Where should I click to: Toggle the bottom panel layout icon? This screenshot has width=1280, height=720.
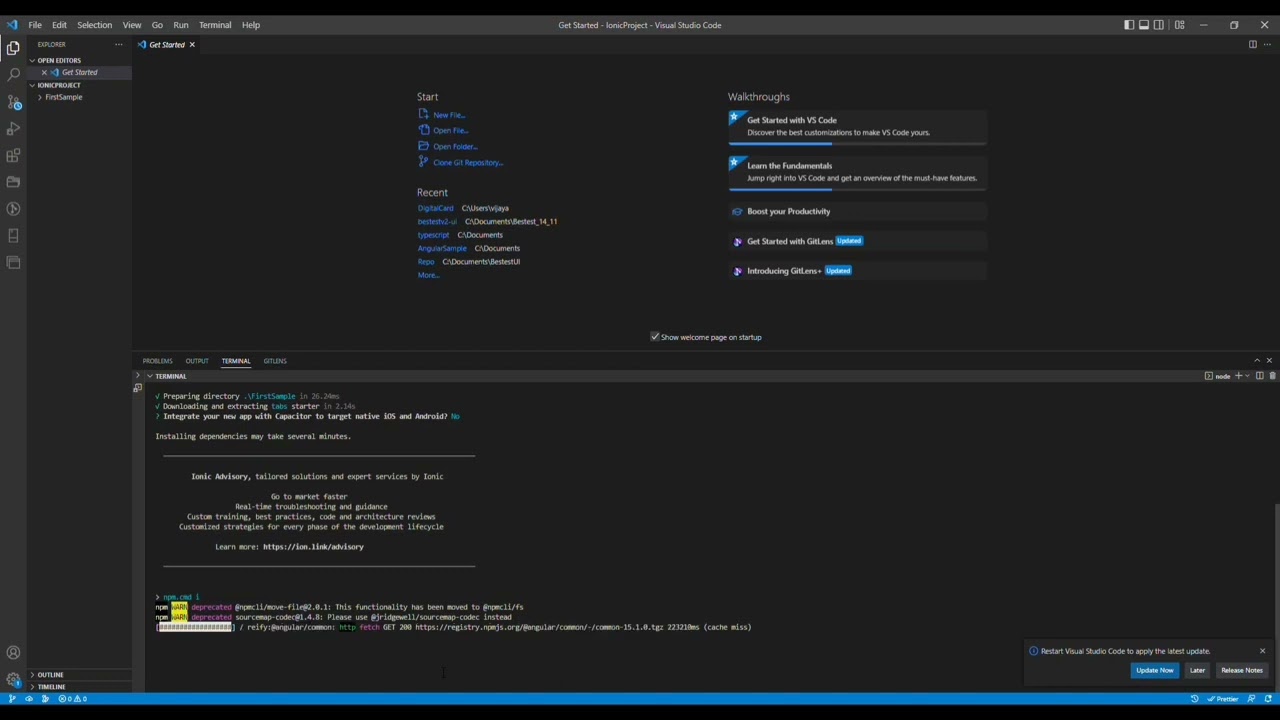click(x=1144, y=25)
